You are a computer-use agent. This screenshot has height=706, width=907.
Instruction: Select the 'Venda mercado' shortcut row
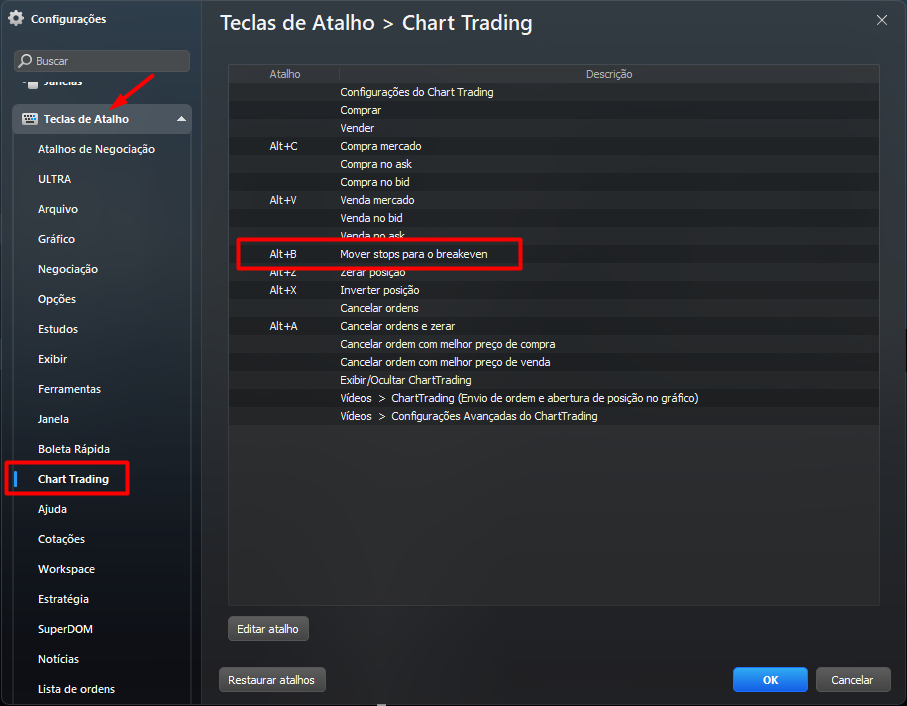(x=554, y=201)
